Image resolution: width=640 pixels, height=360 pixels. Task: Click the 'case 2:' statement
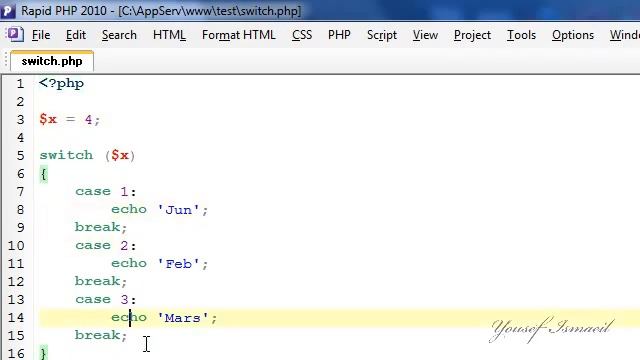[106, 245]
